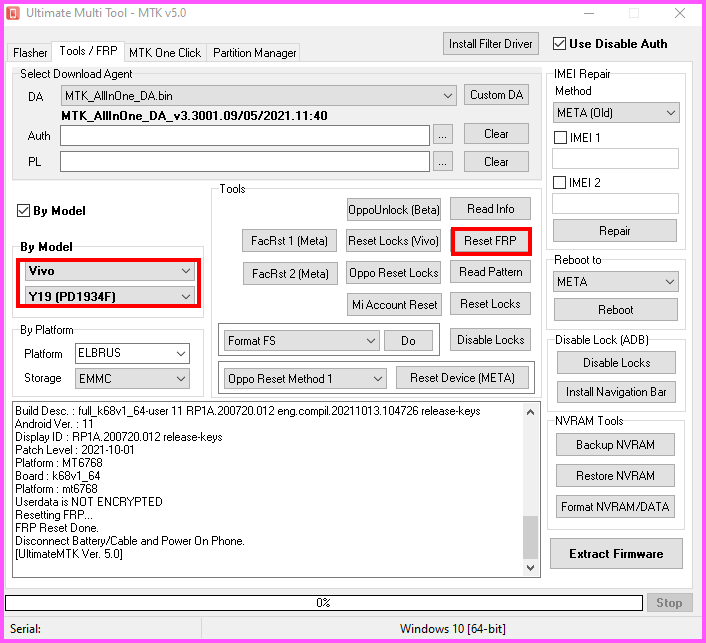Screen dimensions: 706x643
Task: Click Reset Locks in the Tools group
Action: coord(490,303)
